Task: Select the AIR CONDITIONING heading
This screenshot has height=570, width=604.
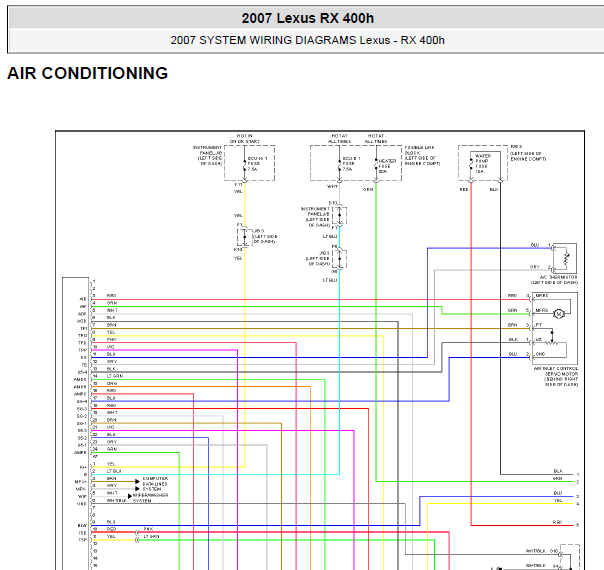Action: [x=88, y=74]
